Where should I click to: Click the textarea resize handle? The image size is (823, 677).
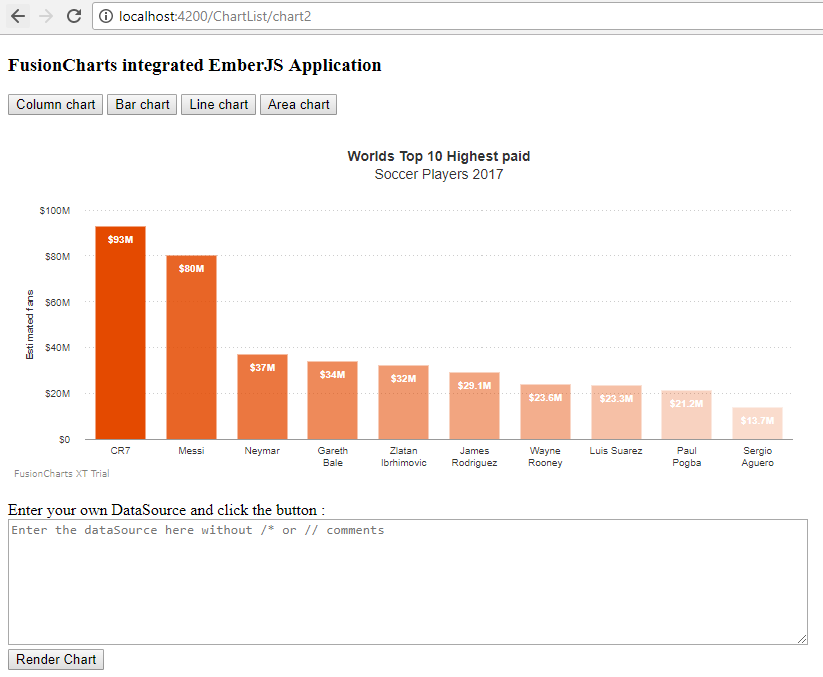coord(803,638)
